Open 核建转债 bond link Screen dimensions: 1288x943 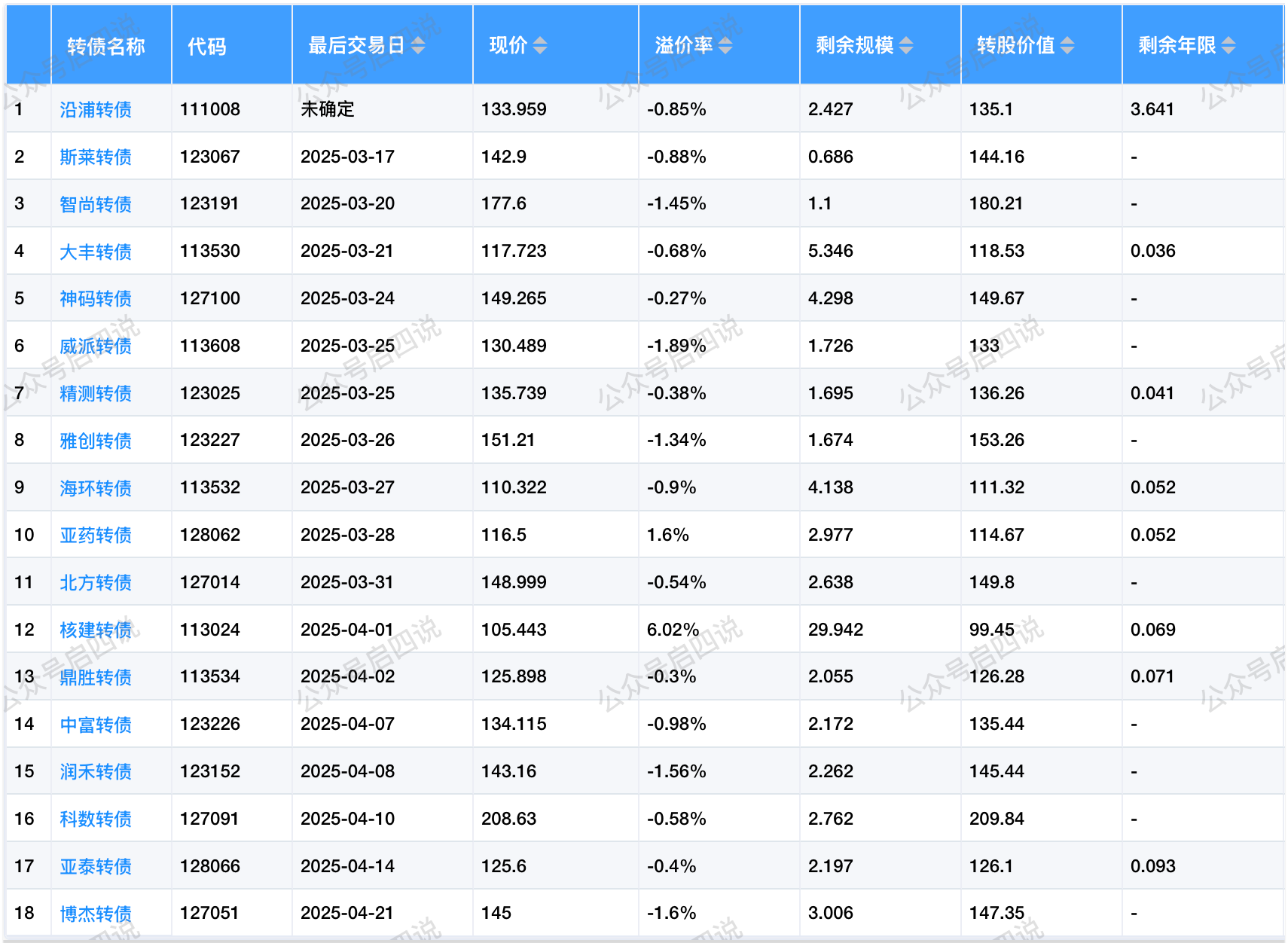click(x=96, y=630)
